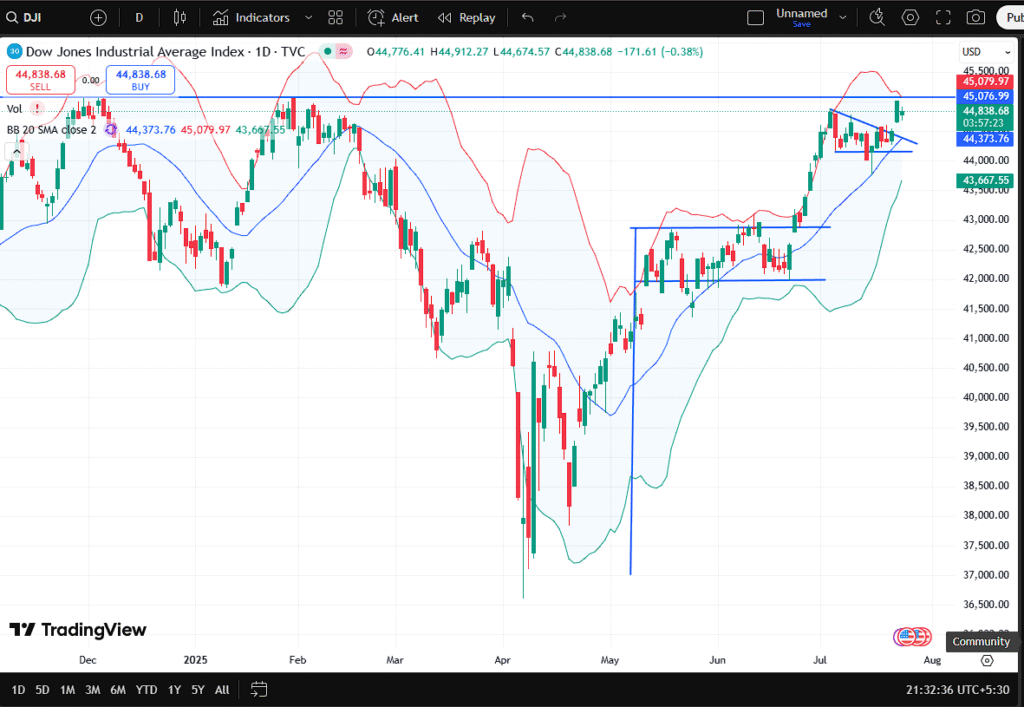Click the Dow Jones symbol logo badge

[x=14, y=52]
